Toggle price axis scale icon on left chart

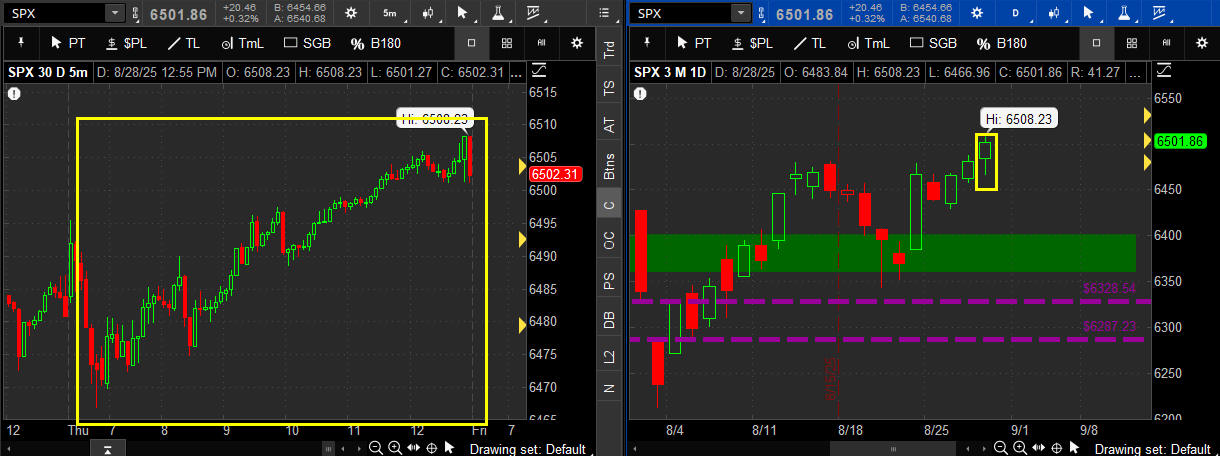pyautogui.click(x=538, y=71)
